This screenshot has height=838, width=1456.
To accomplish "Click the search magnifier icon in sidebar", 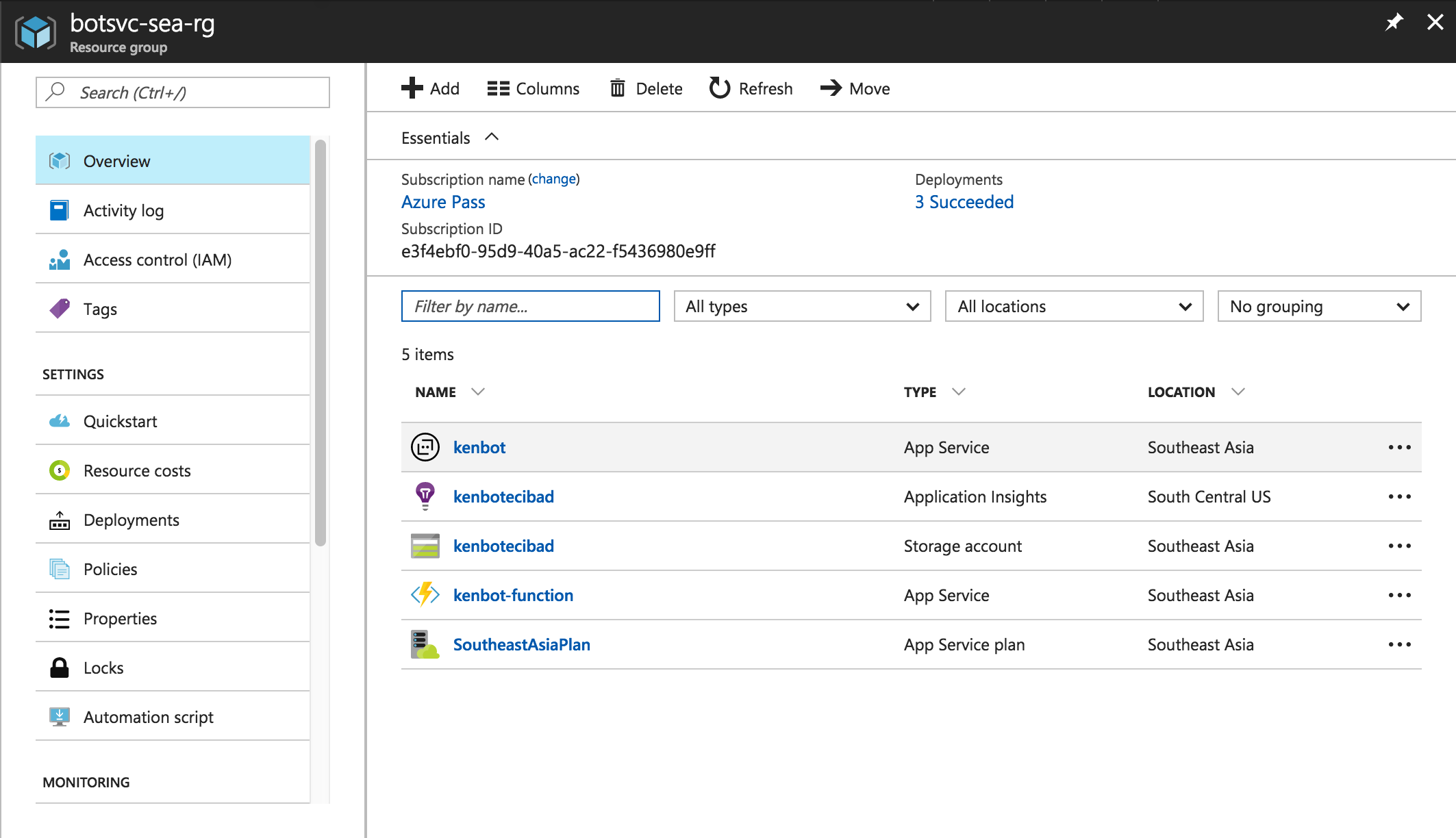I will (55, 92).
